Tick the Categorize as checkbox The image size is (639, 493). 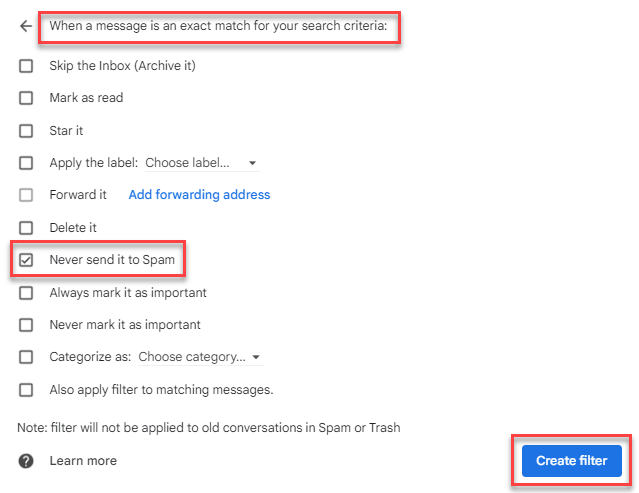pyautogui.click(x=26, y=357)
